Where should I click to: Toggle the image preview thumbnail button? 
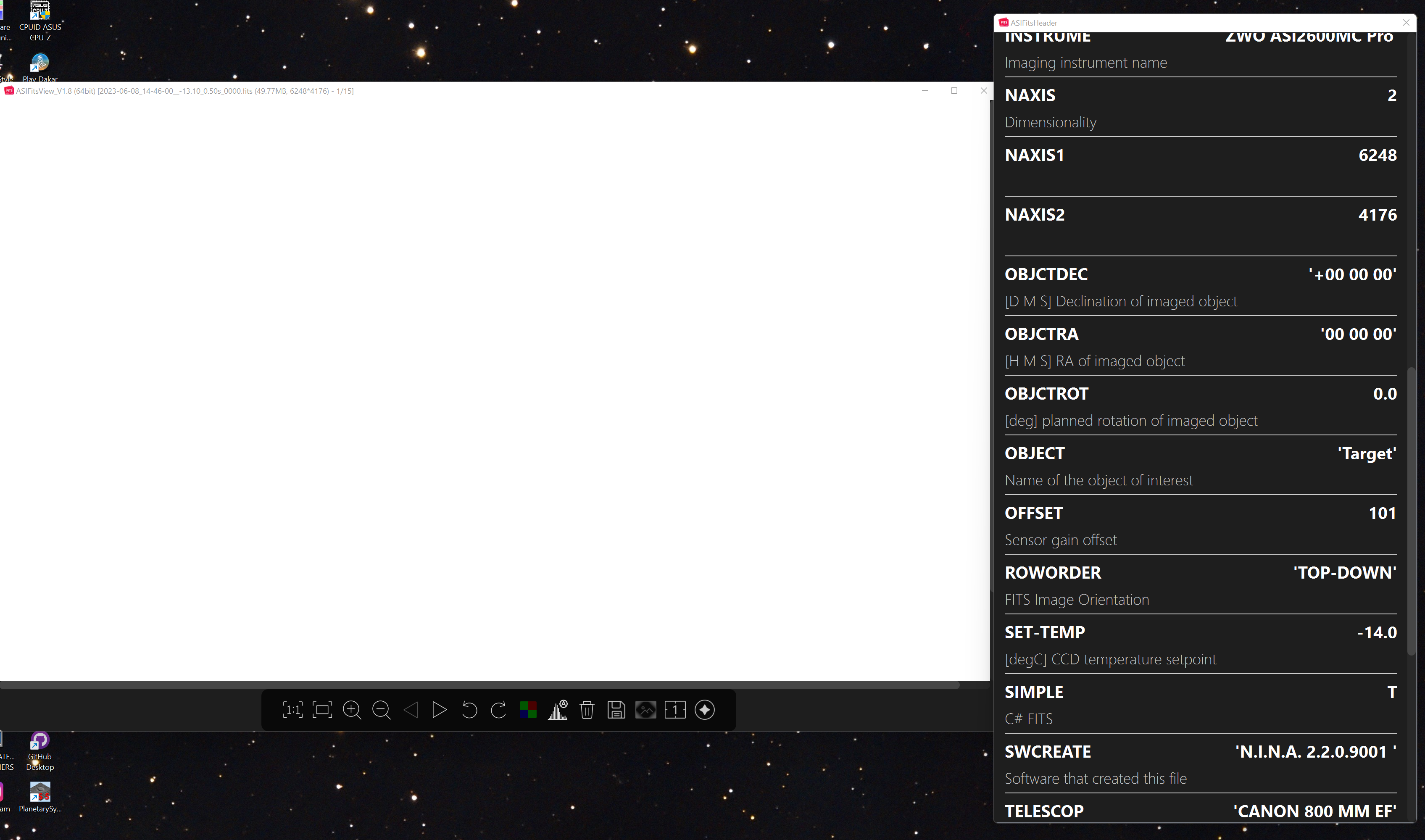pyautogui.click(x=646, y=710)
